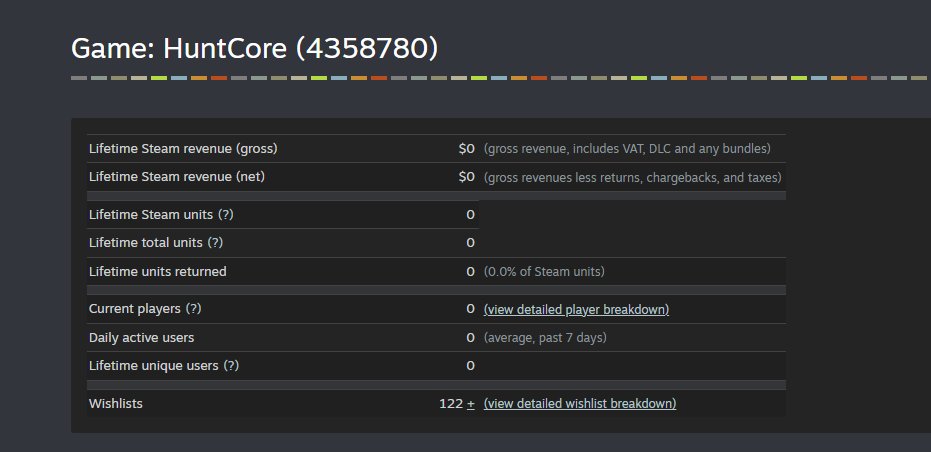This screenshot has width=931, height=452.
Task: Click the (?) help next to Lifetime unique users
Action: (x=231, y=366)
